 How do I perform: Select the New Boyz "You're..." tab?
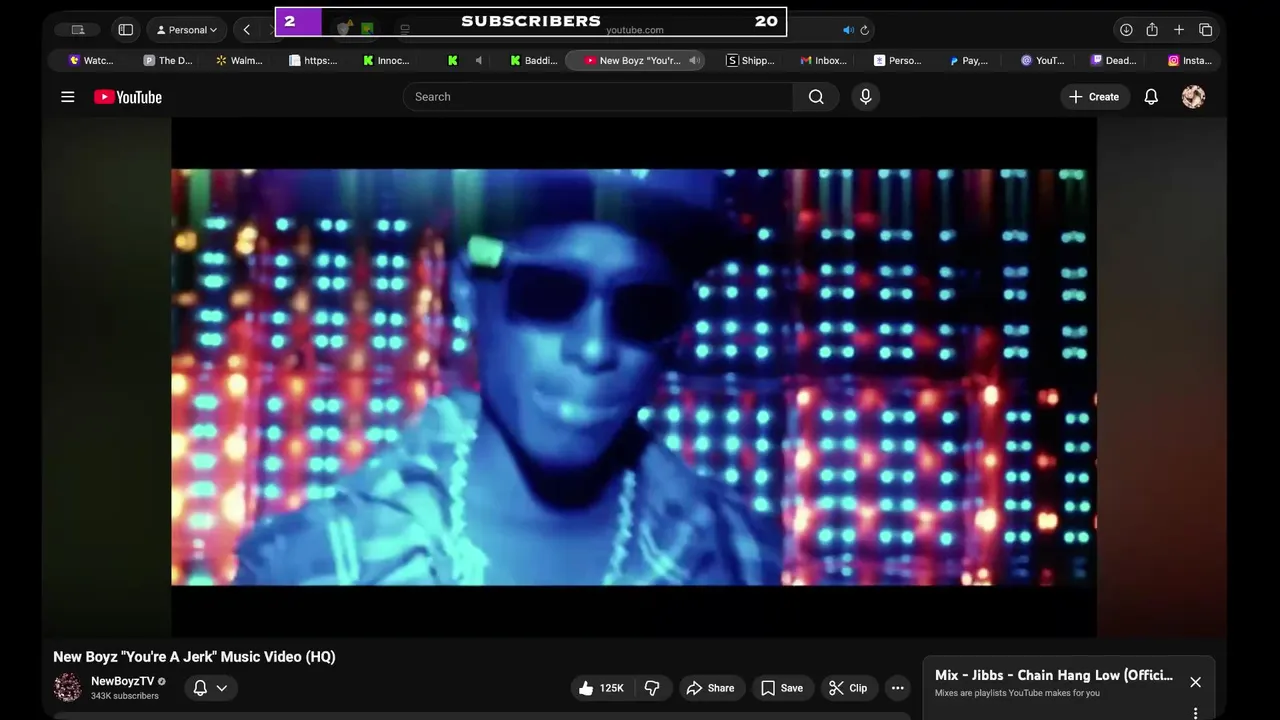(634, 60)
